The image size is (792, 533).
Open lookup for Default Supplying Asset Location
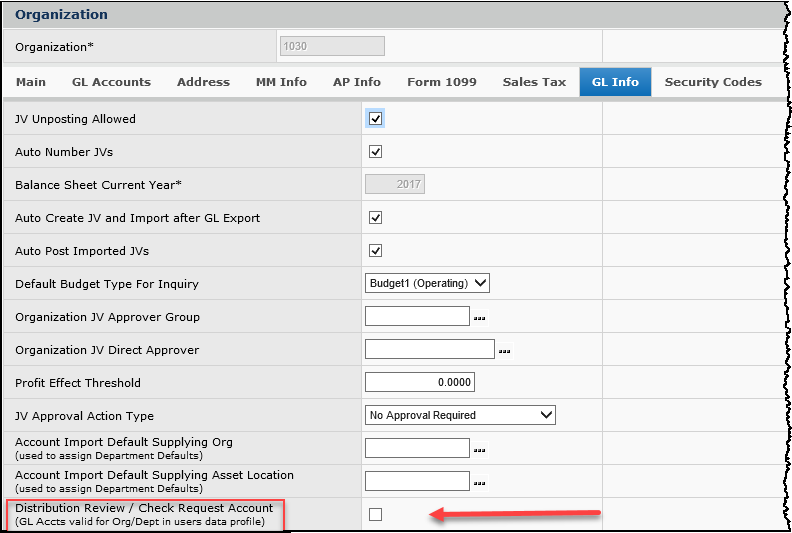(x=478, y=483)
